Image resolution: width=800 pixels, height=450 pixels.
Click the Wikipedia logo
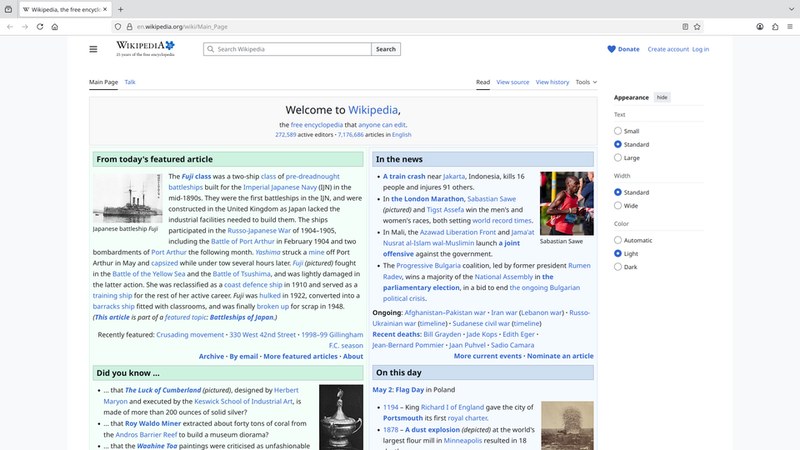pos(145,48)
